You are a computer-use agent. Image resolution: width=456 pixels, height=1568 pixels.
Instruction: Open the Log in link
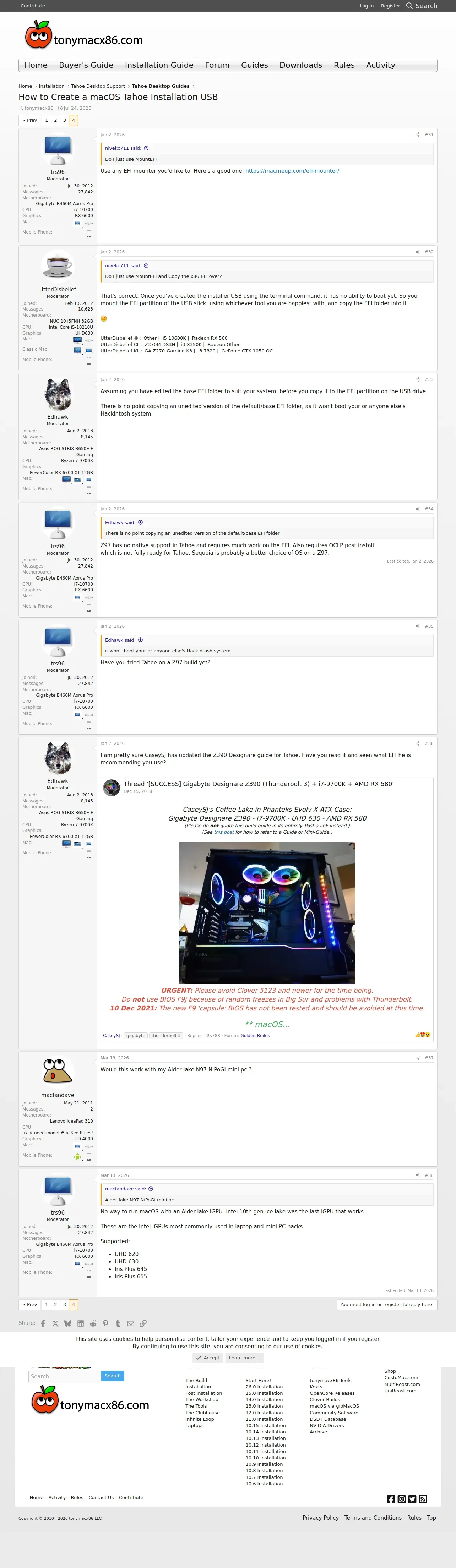coord(367,6)
